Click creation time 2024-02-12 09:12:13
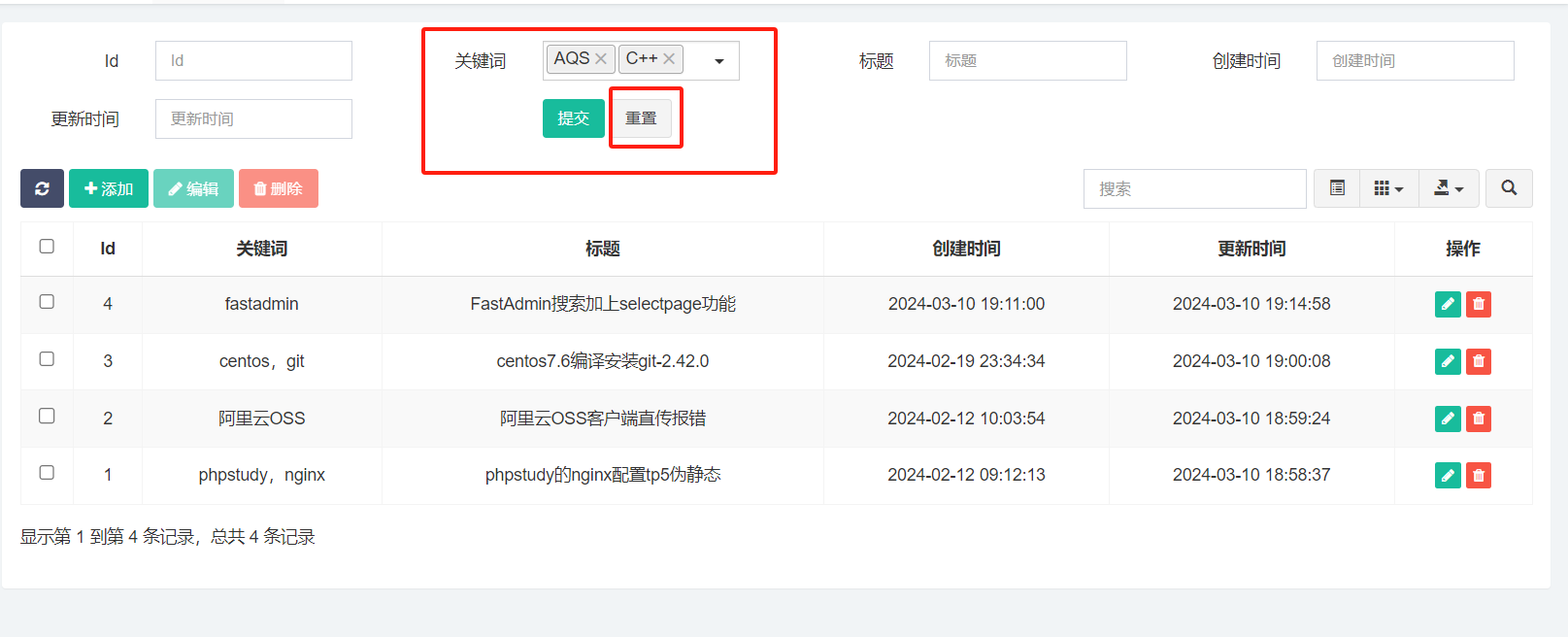 [x=966, y=475]
